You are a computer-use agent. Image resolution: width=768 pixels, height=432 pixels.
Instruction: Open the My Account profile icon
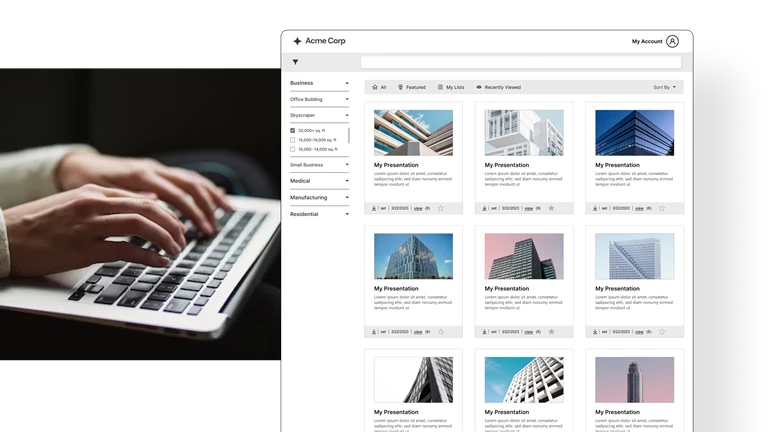tap(672, 41)
